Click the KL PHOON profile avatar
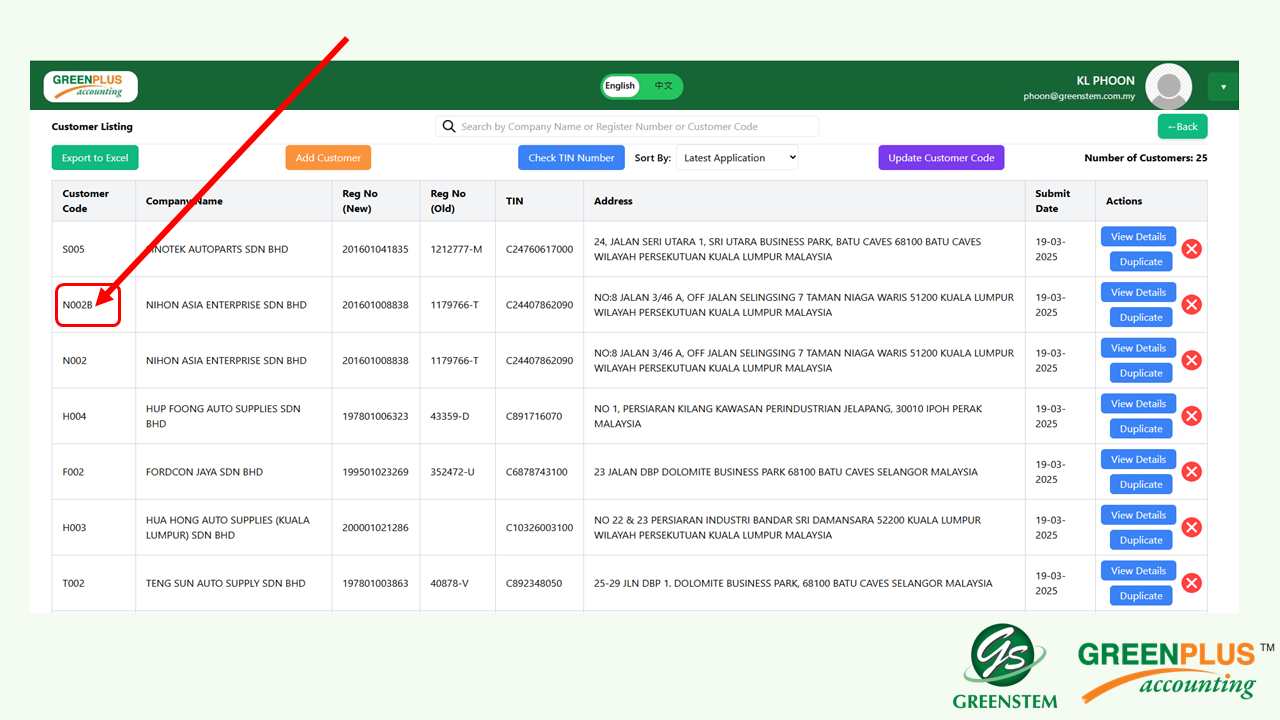Image resolution: width=1280 pixels, height=720 pixels. (x=1168, y=87)
